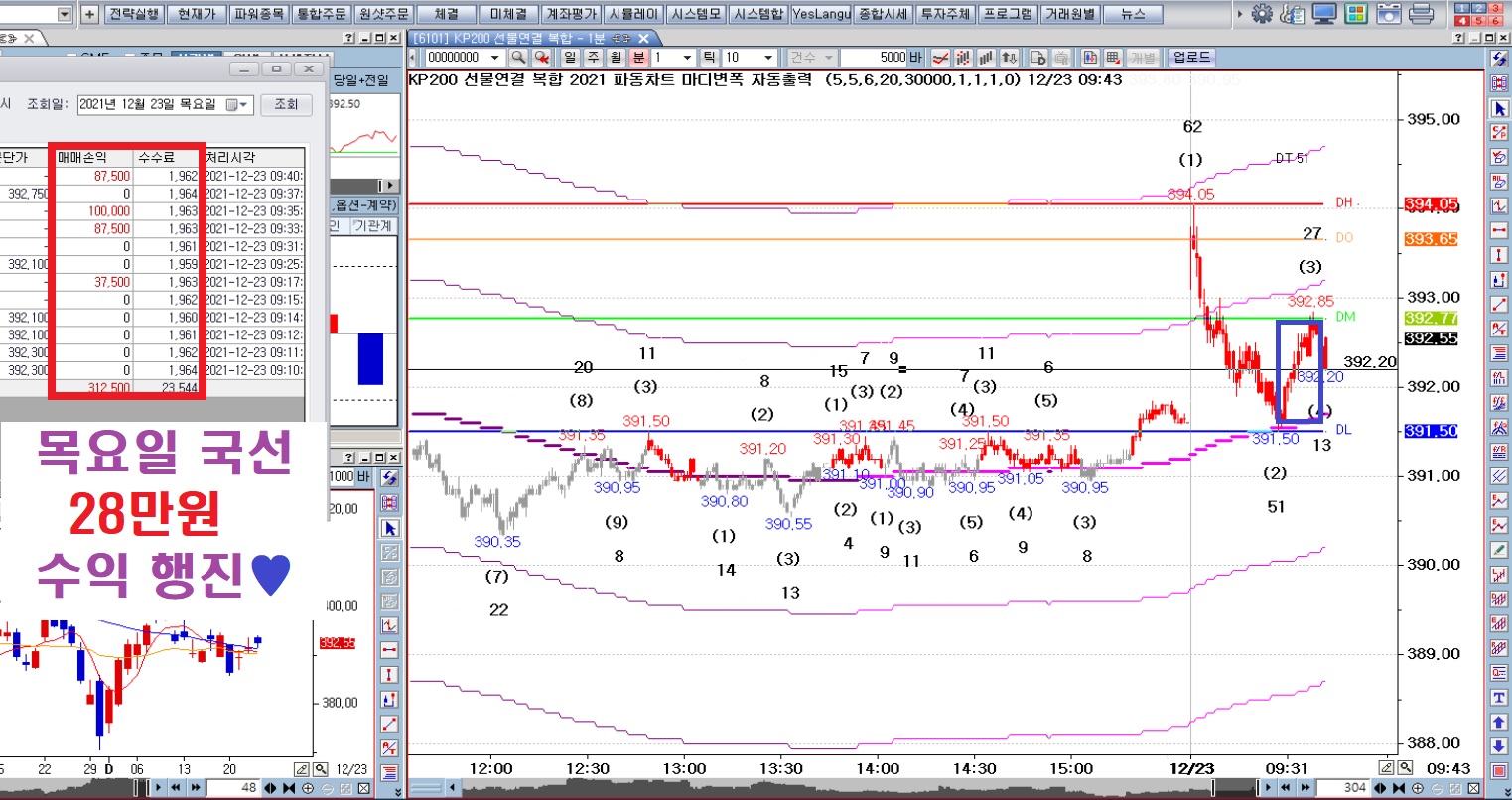Click the monitor screen icon in top toolbar
Image resolution: width=1512 pixels, height=800 pixels.
click(x=1323, y=14)
